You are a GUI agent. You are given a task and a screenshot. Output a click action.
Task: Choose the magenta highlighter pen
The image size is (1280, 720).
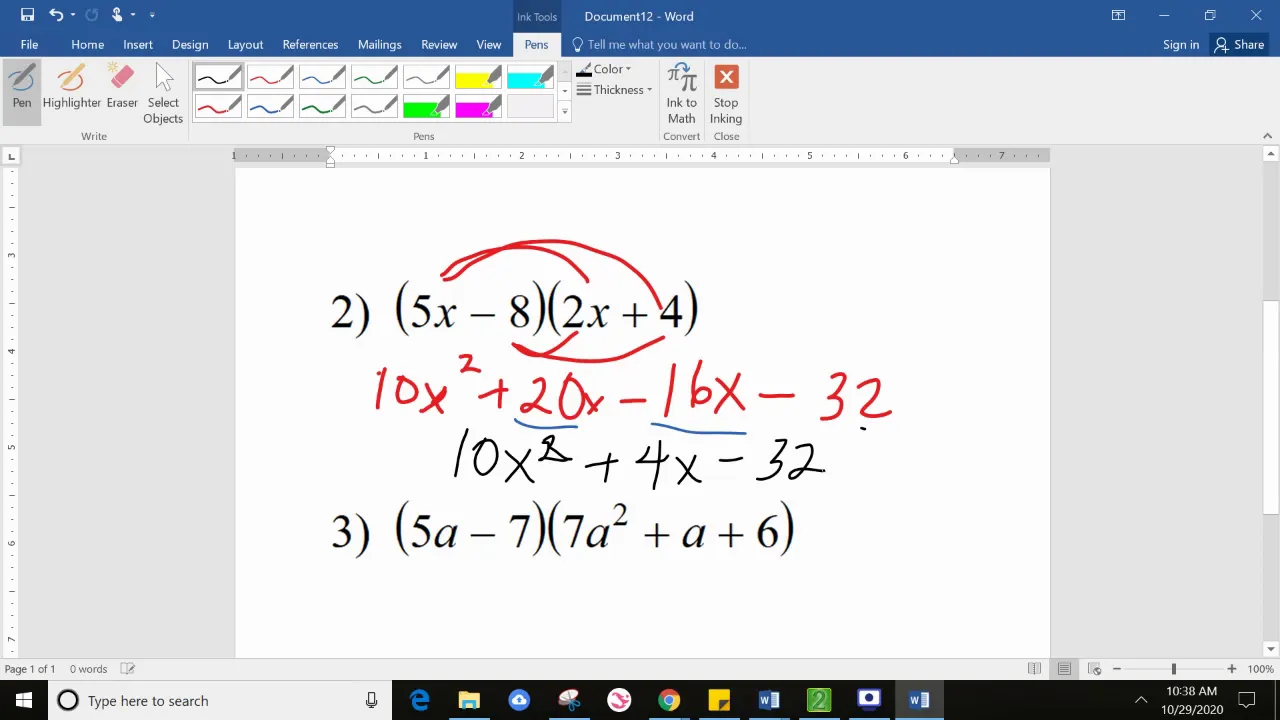click(x=478, y=106)
